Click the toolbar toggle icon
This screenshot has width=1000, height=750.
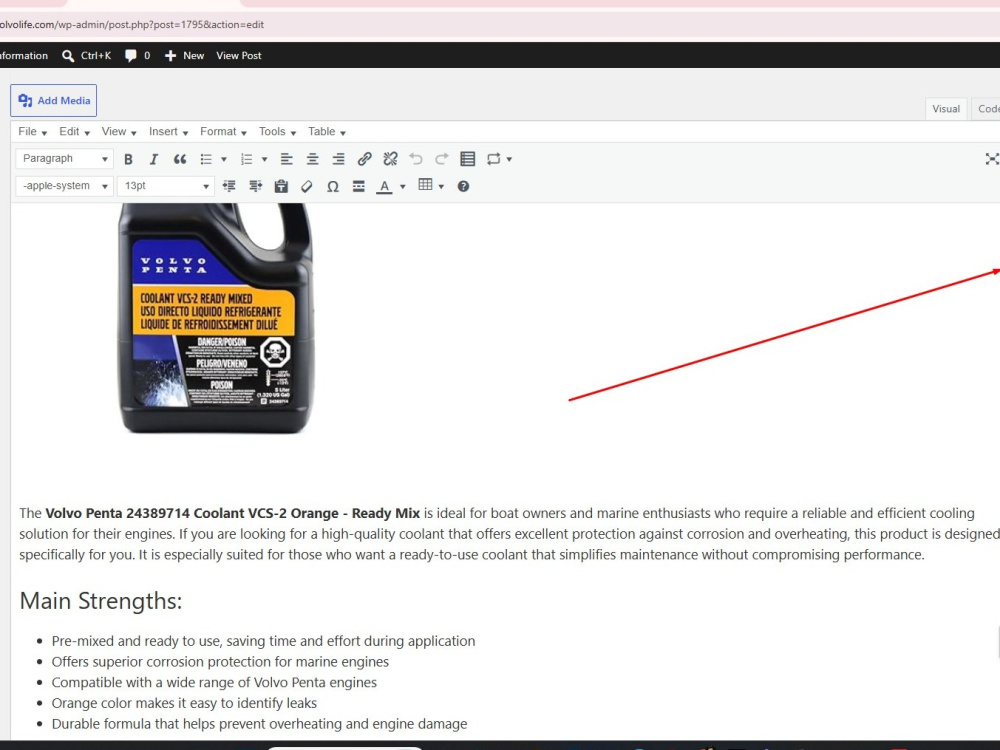(467, 159)
